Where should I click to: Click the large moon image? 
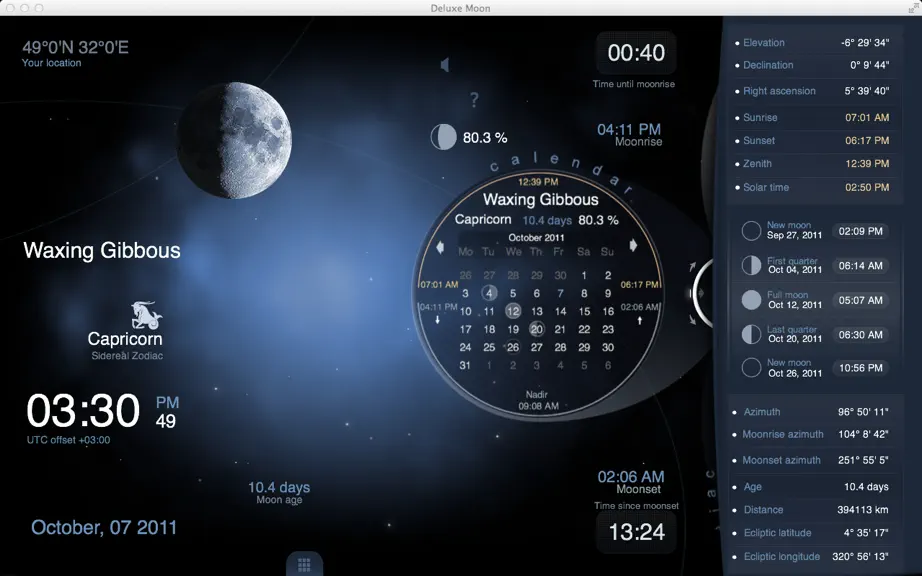tap(234, 140)
